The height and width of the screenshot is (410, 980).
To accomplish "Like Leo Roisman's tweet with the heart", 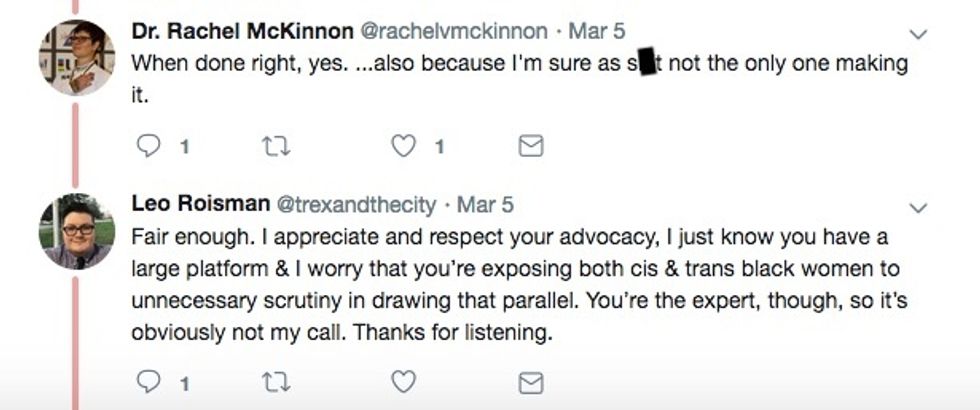I will click(x=403, y=382).
